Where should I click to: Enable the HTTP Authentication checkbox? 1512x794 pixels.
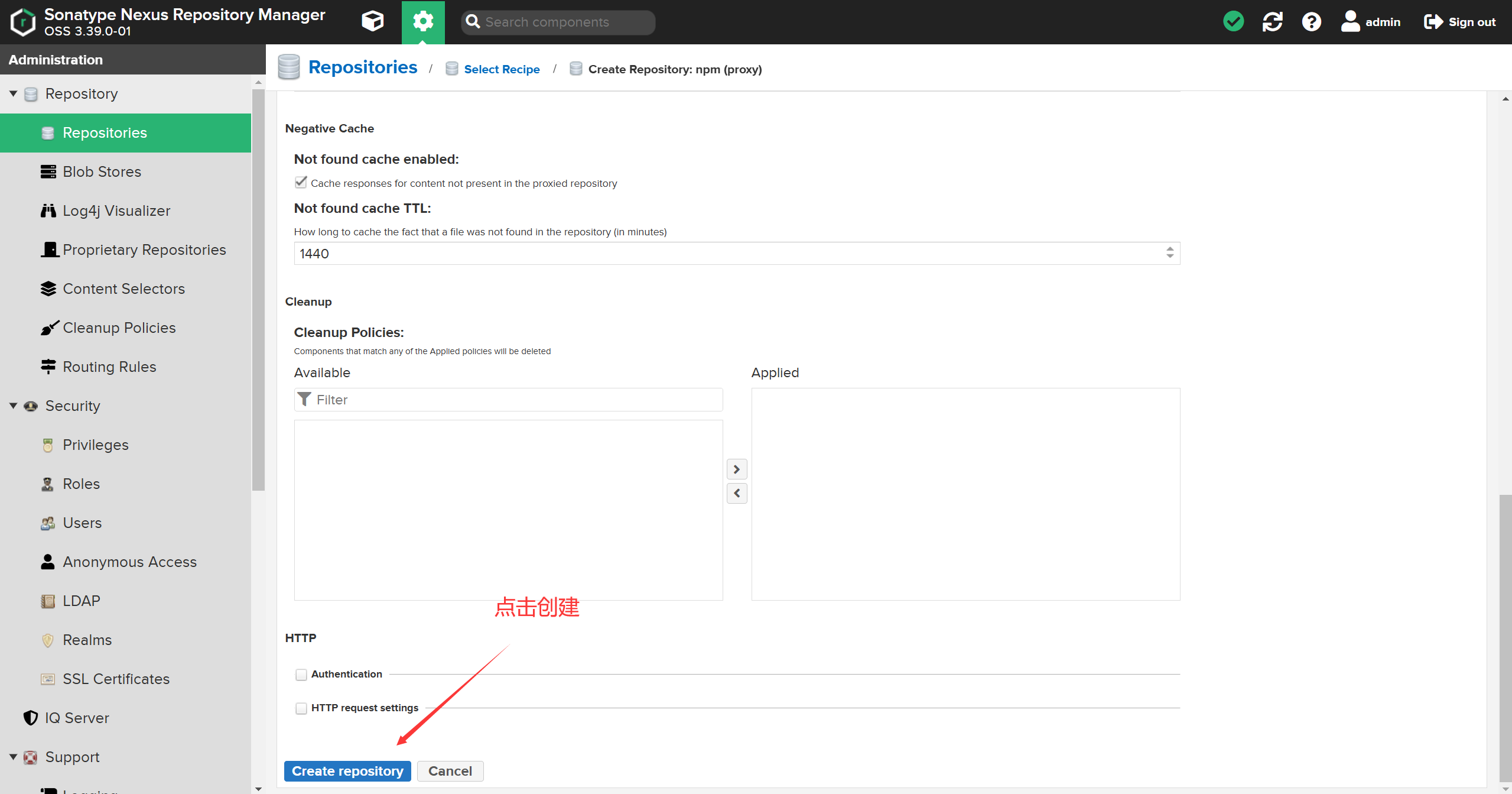point(301,675)
